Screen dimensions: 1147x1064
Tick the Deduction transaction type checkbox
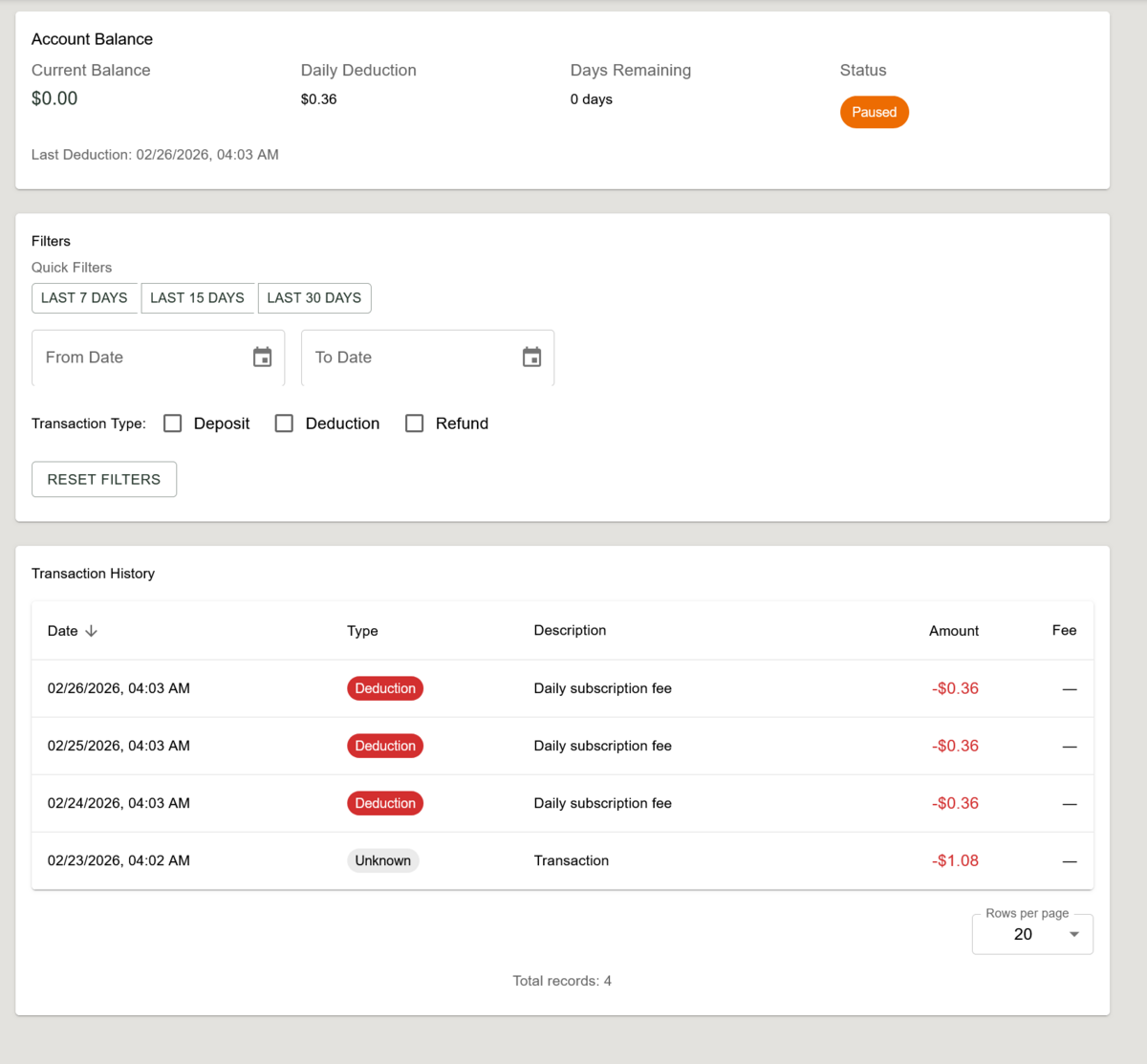284,423
